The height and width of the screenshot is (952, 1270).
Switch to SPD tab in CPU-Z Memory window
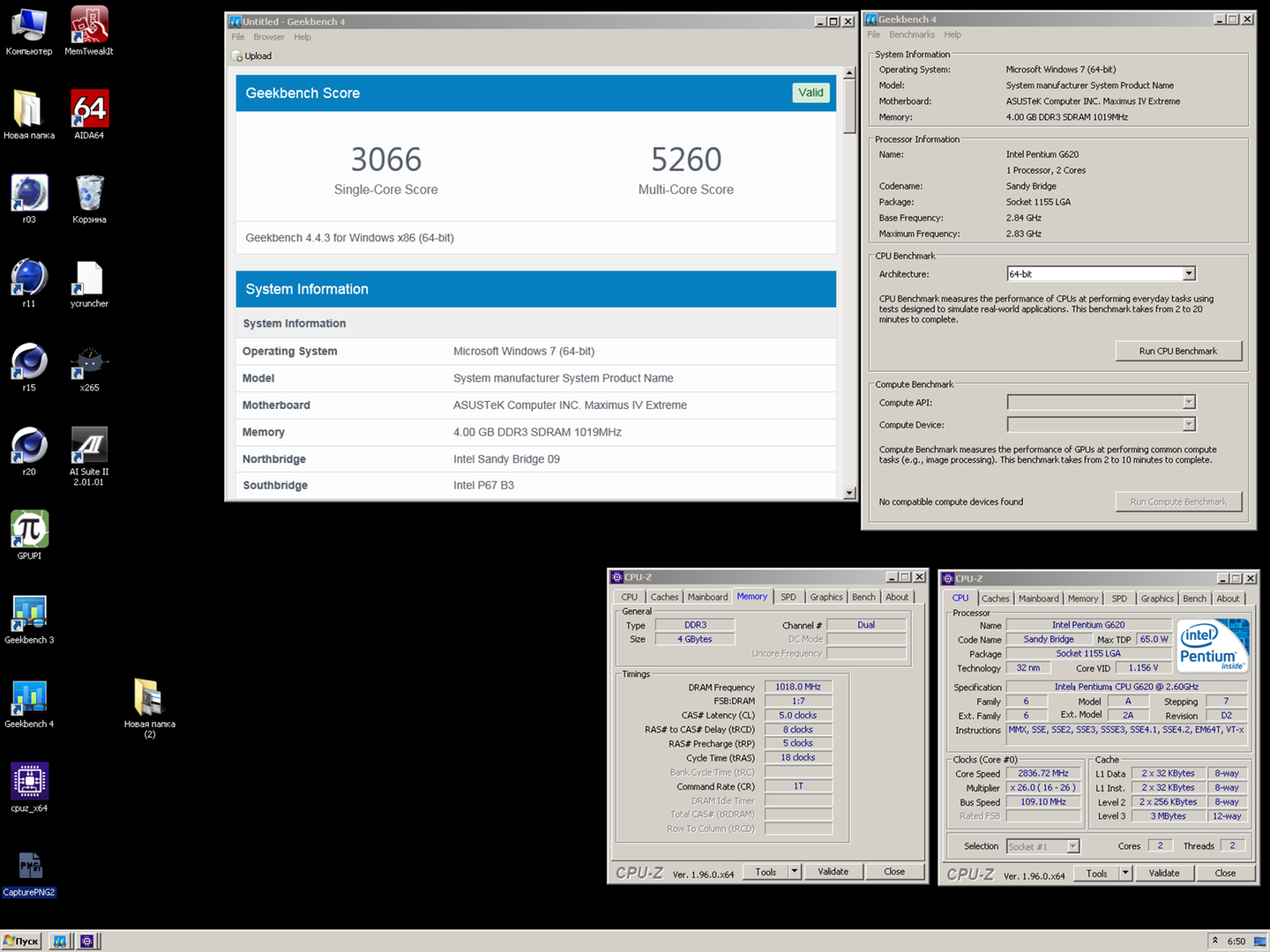788,598
